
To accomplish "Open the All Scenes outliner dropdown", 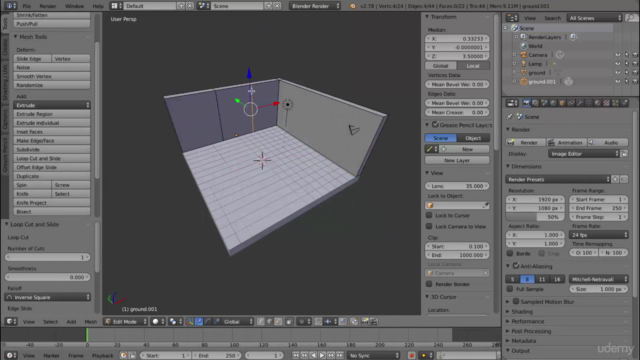I will 594,18.
